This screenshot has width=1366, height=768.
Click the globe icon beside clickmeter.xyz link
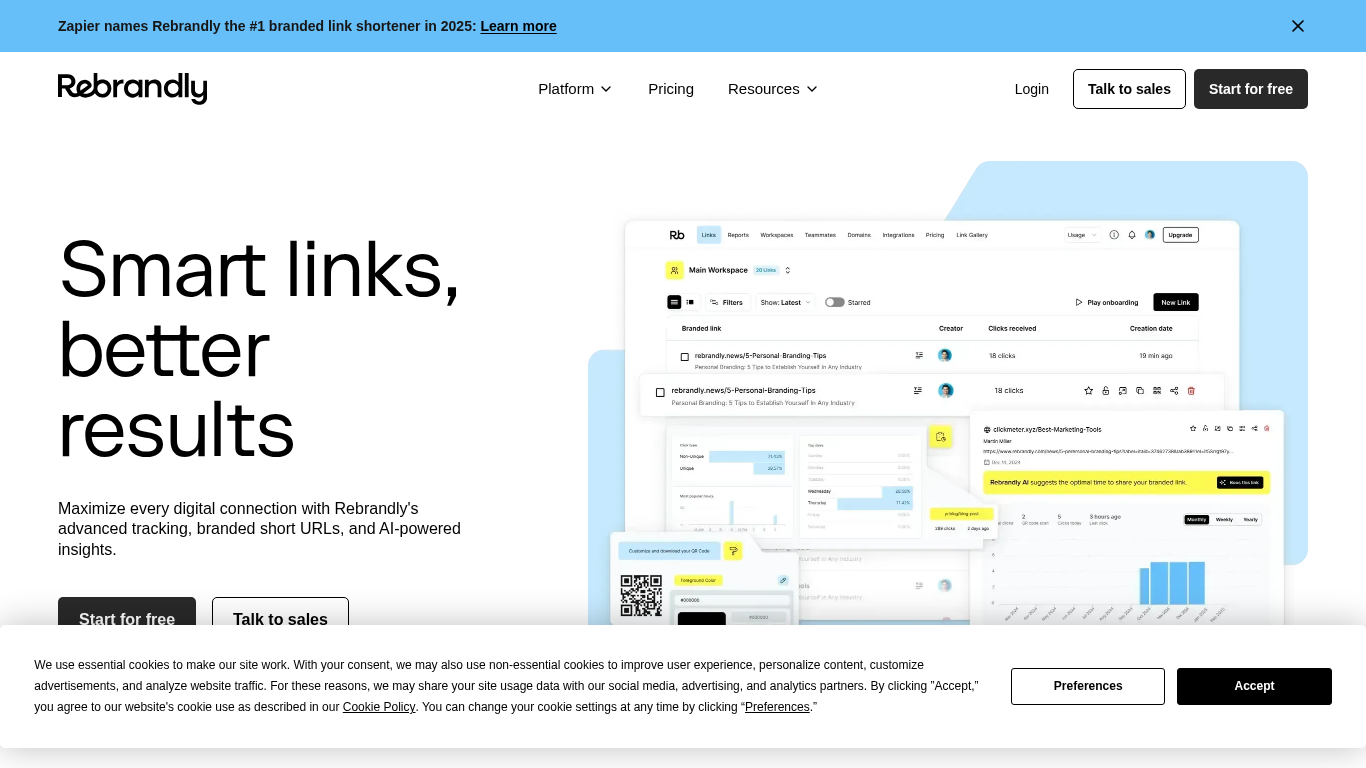point(987,429)
